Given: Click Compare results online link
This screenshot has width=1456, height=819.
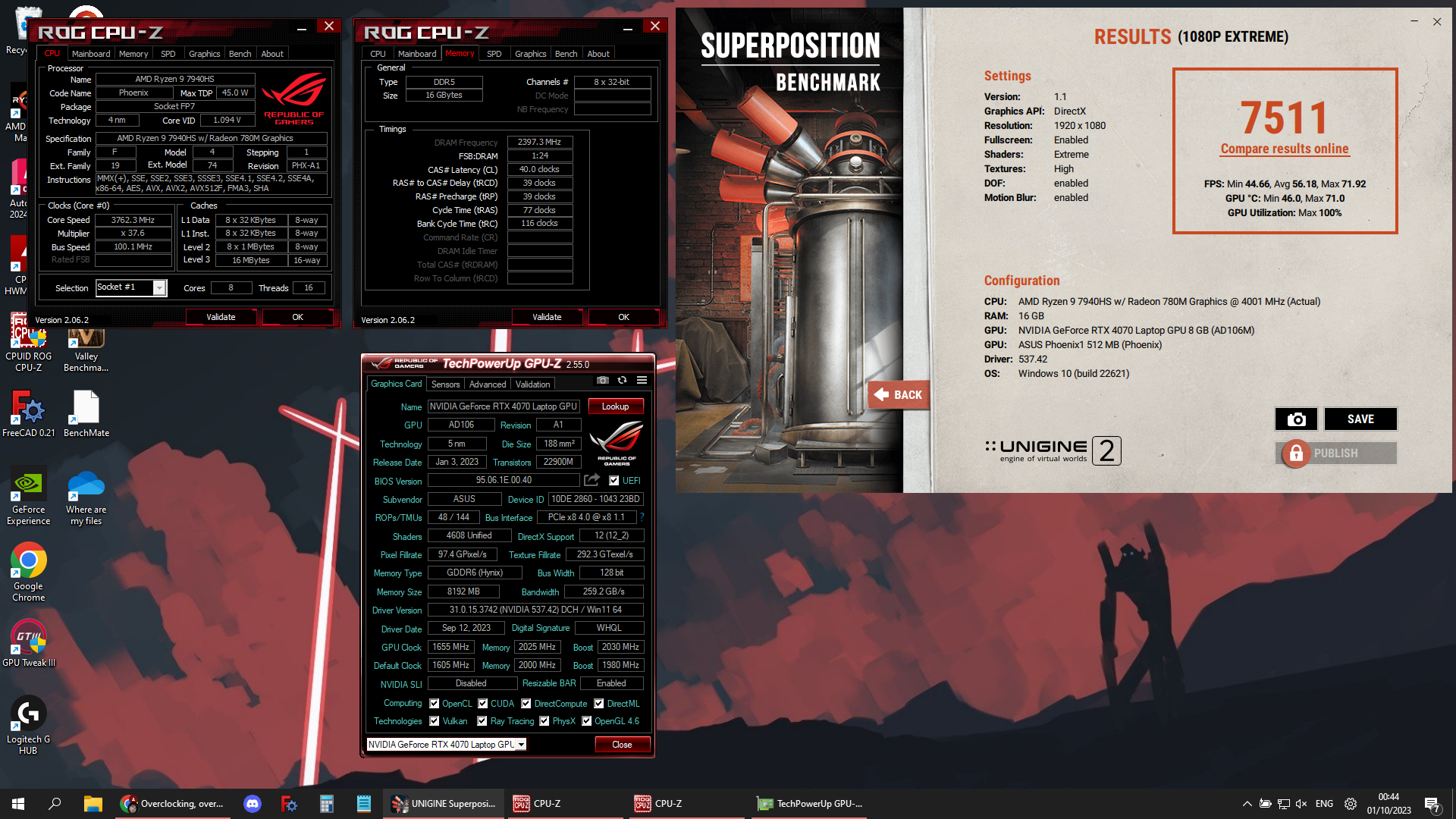Looking at the screenshot, I should [1285, 149].
